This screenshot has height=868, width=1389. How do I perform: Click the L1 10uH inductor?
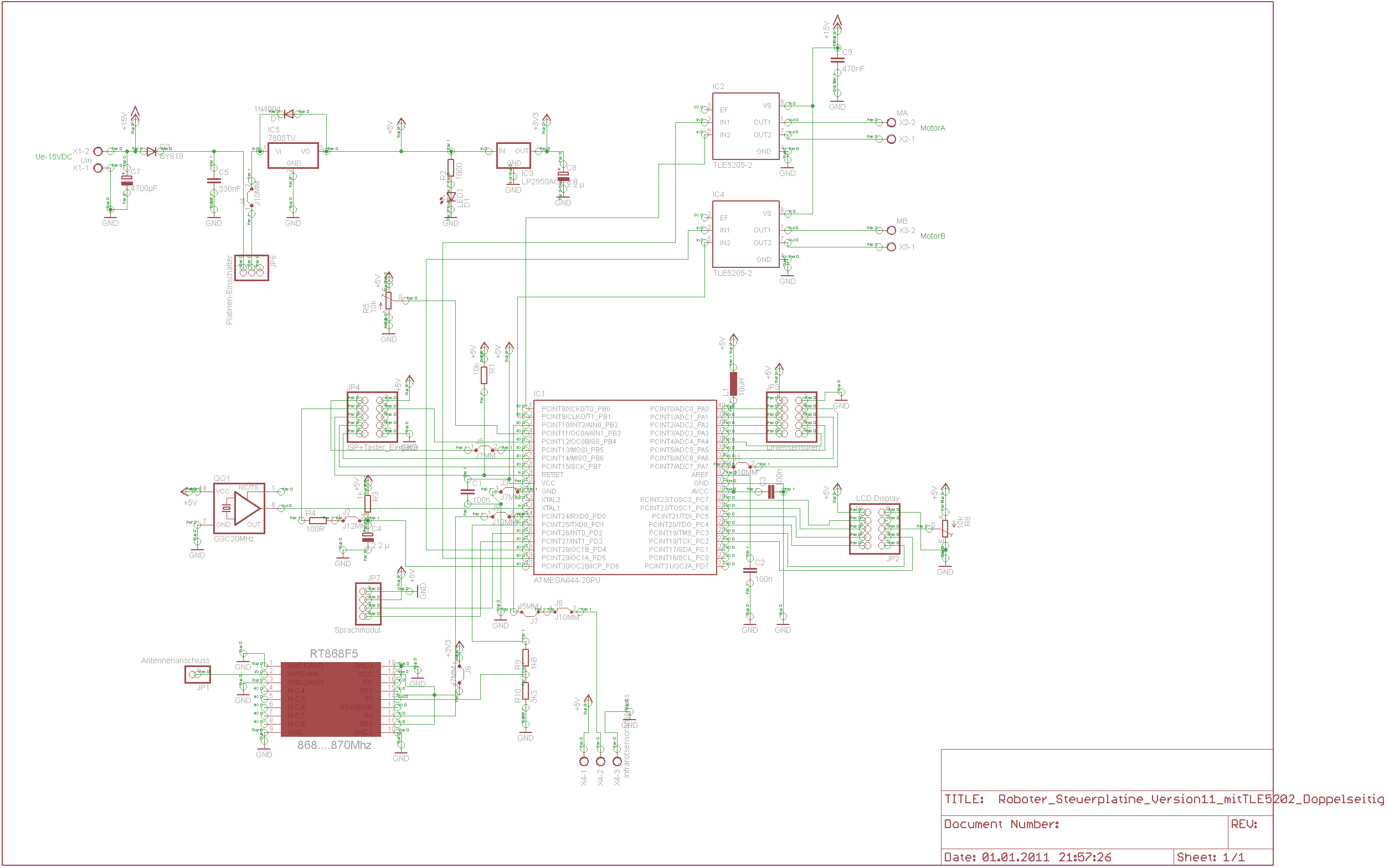pyautogui.click(x=733, y=384)
